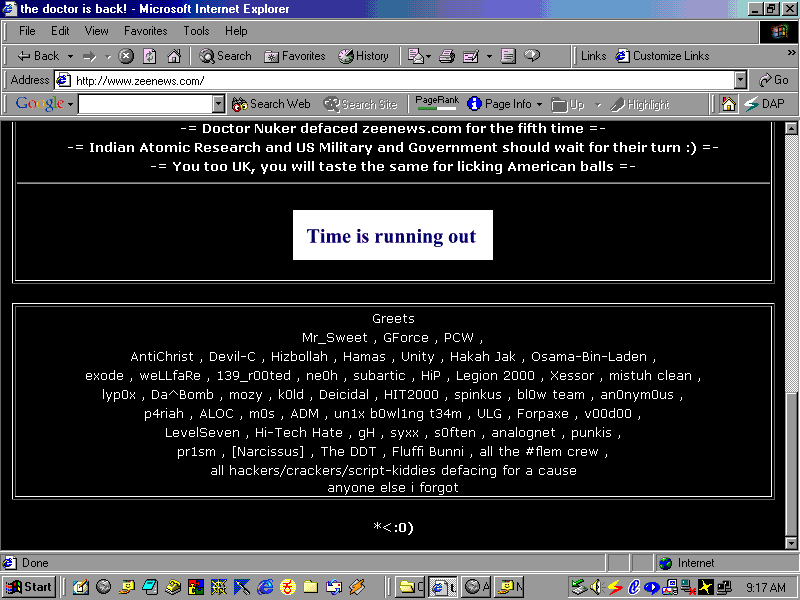Click the 9:17 AM system clock
The width and height of the screenshot is (800, 600).
click(x=766, y=587)
